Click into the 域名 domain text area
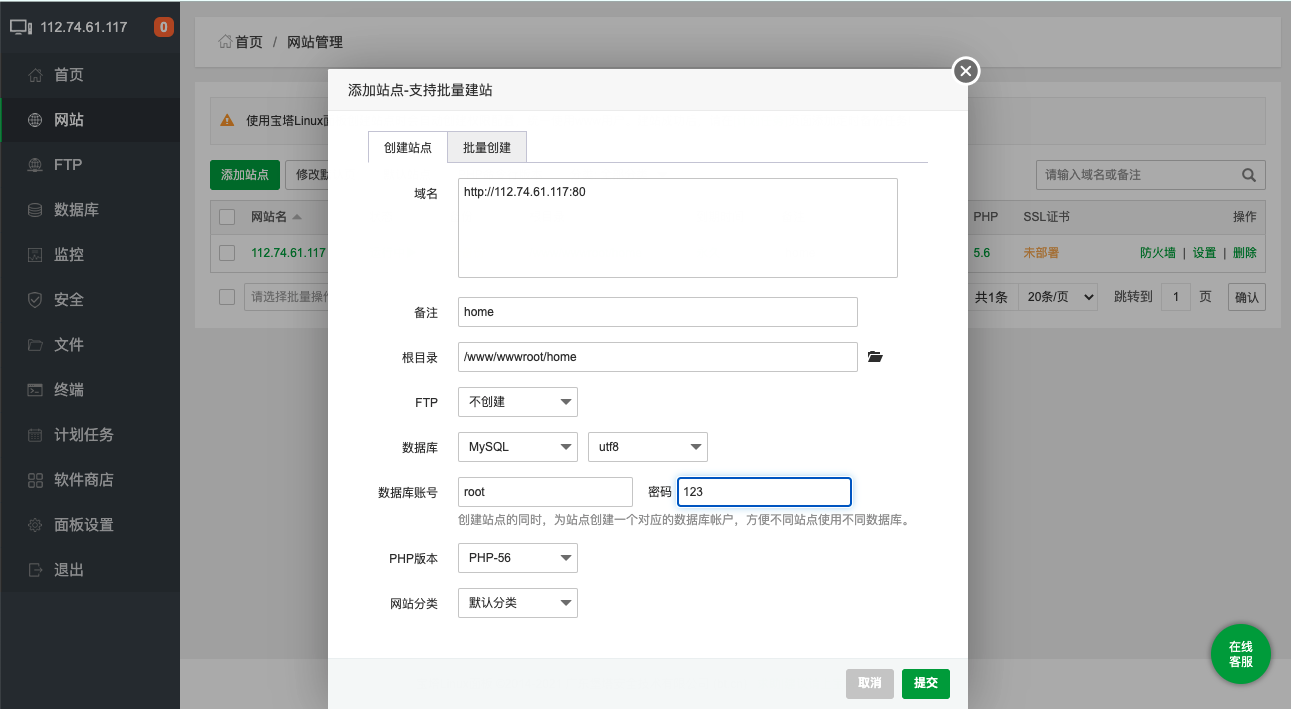This screenshot has width=1291, height=709. pyautogui.click(x=678, y=228)
